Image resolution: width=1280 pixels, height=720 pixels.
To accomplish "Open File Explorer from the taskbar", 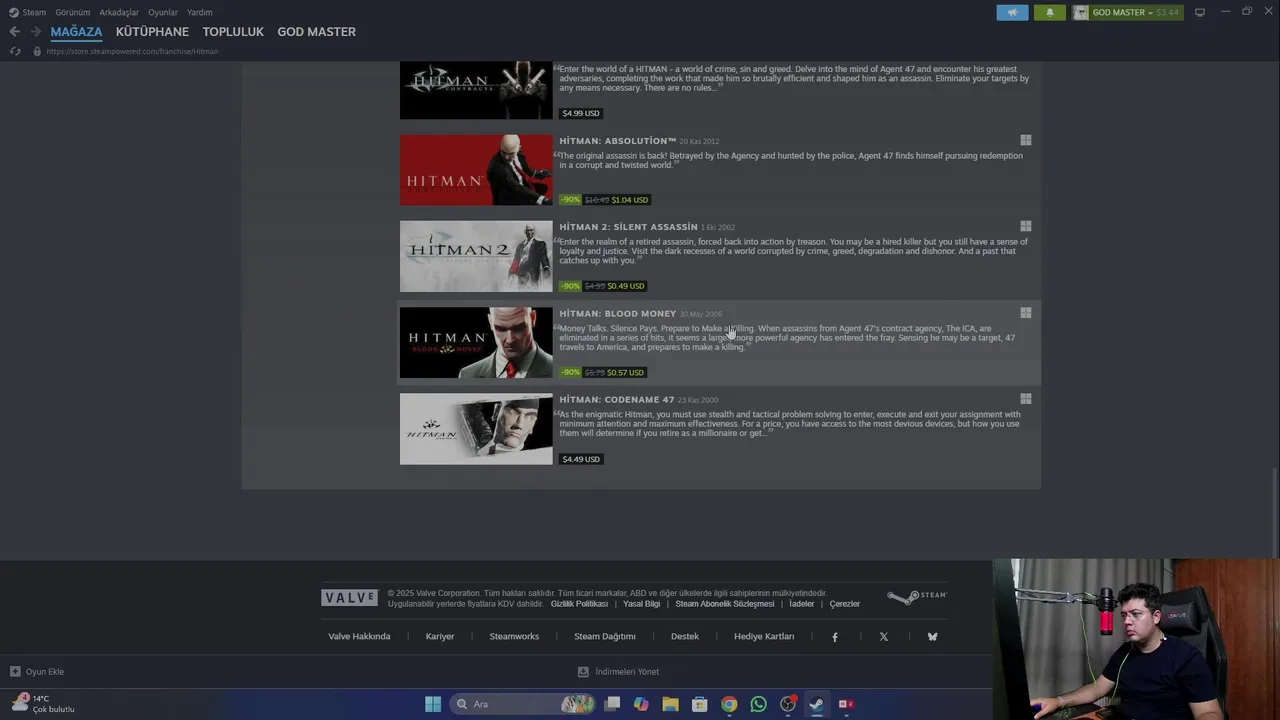I will click(670, 704).
